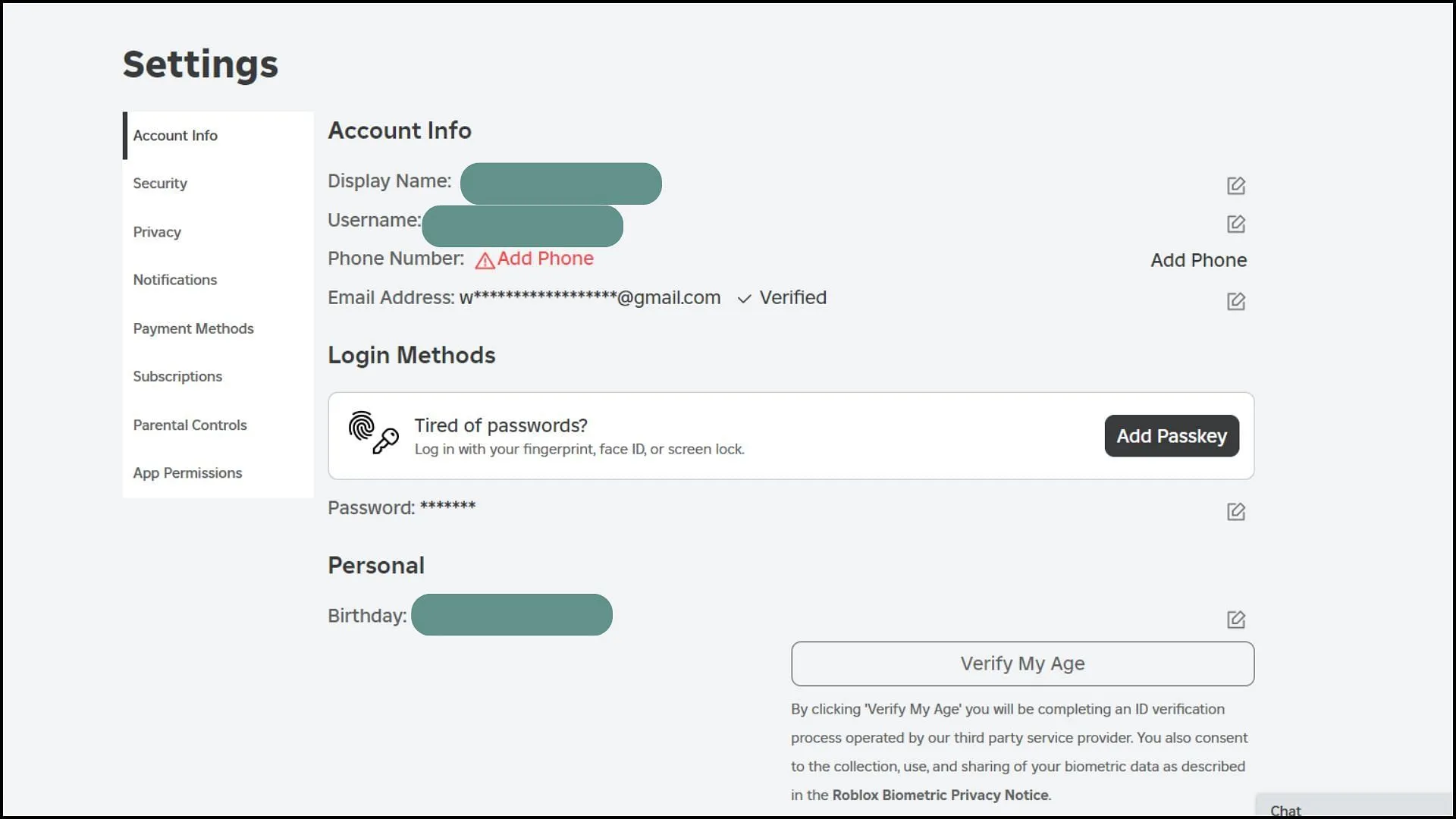Image resolution: width=1456 pixels, height=819 pixels.
Task: Click the edit icon next to Username
Action: [1235, 223]
